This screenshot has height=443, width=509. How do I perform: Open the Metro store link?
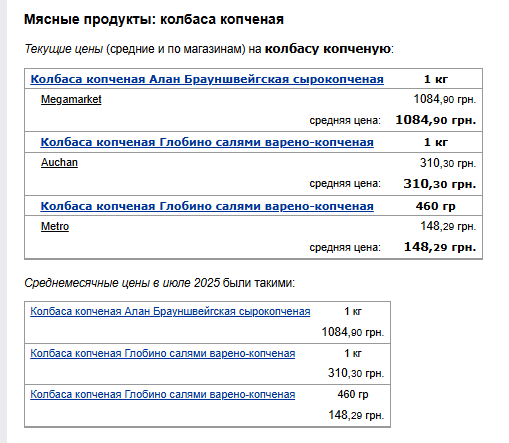pyautogui.click(x=55, y=226)
